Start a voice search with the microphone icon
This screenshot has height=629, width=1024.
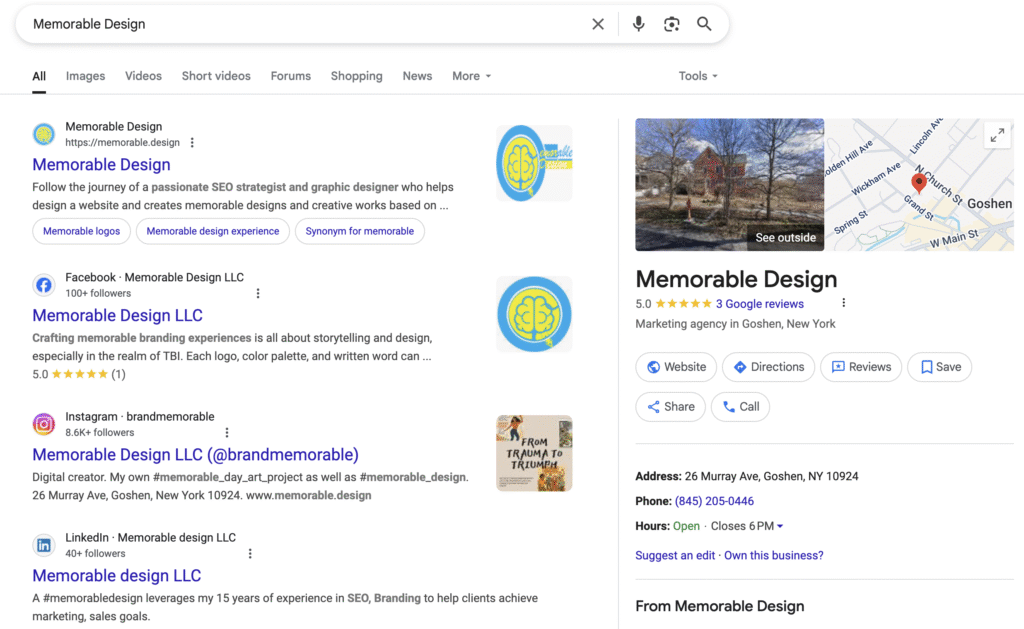click(x=639, y=24)
